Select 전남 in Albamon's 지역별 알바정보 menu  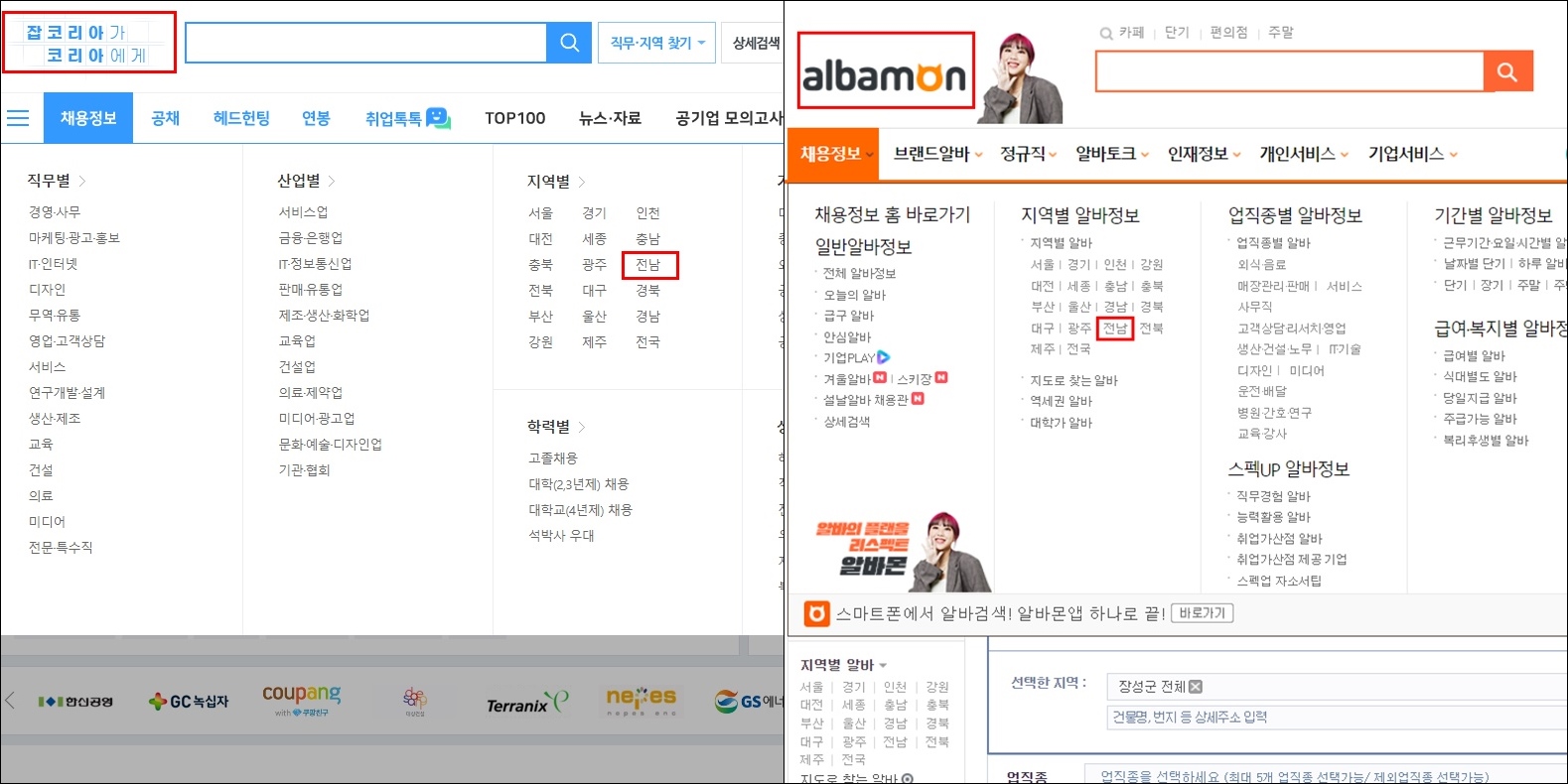click(1115, 328)
